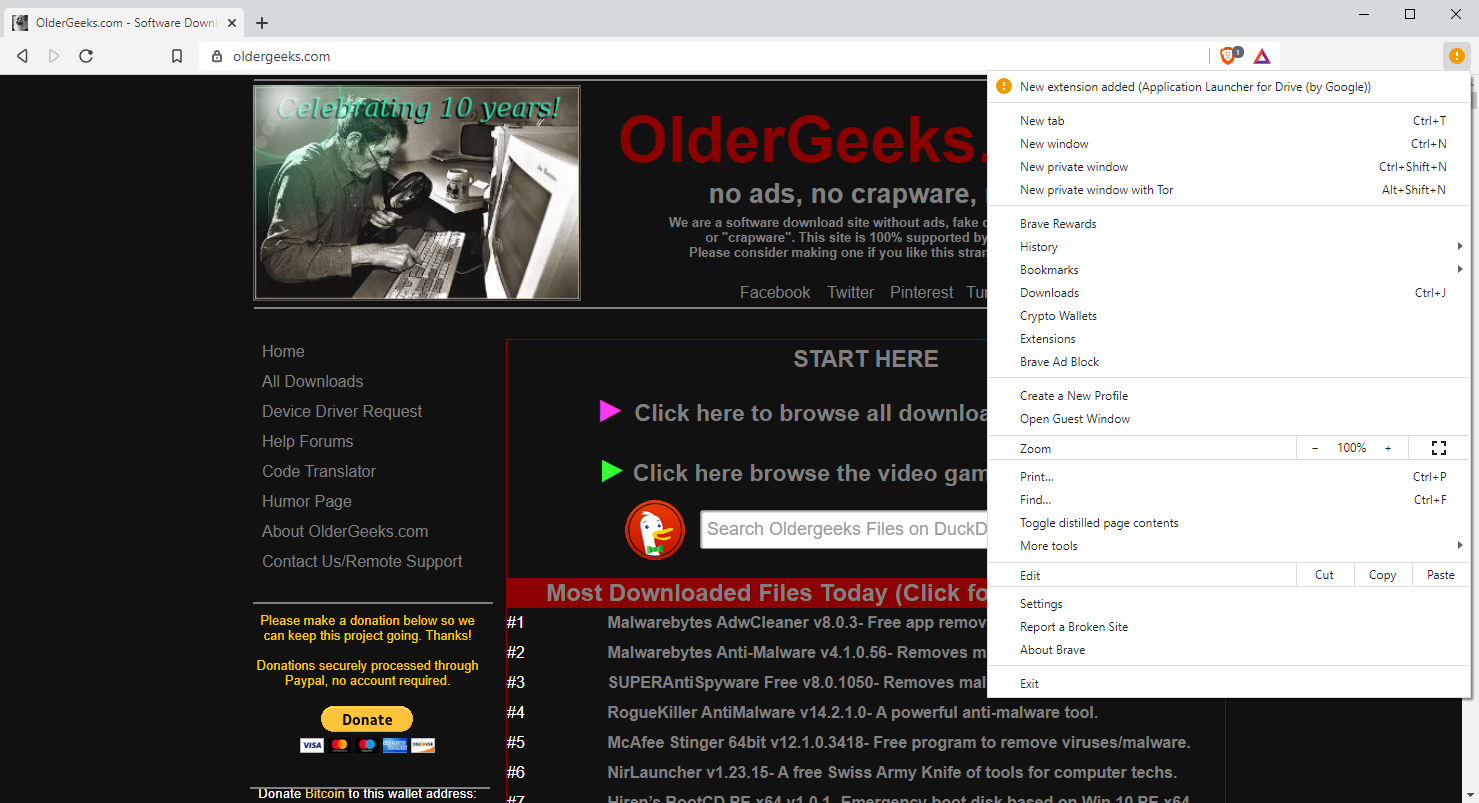Go back with the back arrow
This screenshot has height=803, width=1479.
(22, 56)
